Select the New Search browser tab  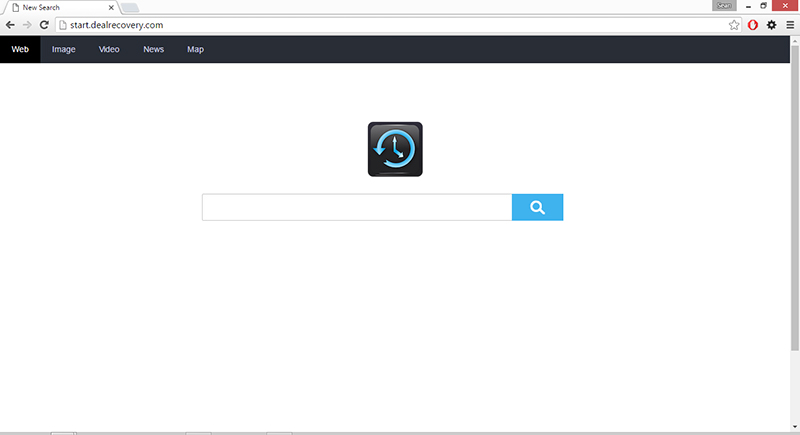[61, 8]
